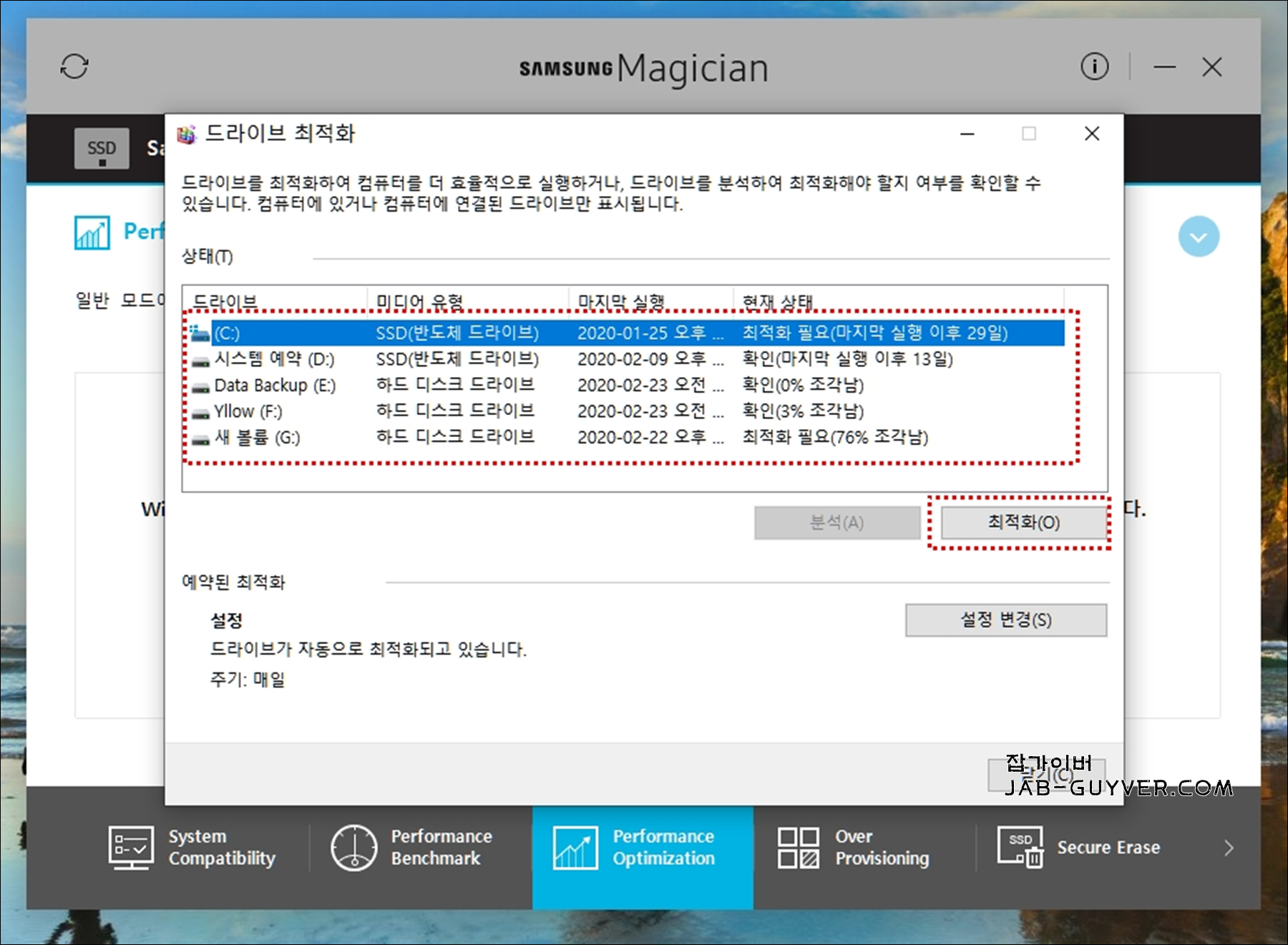Click the right arrow in bottom navigation

click(x=1229, y=848)
